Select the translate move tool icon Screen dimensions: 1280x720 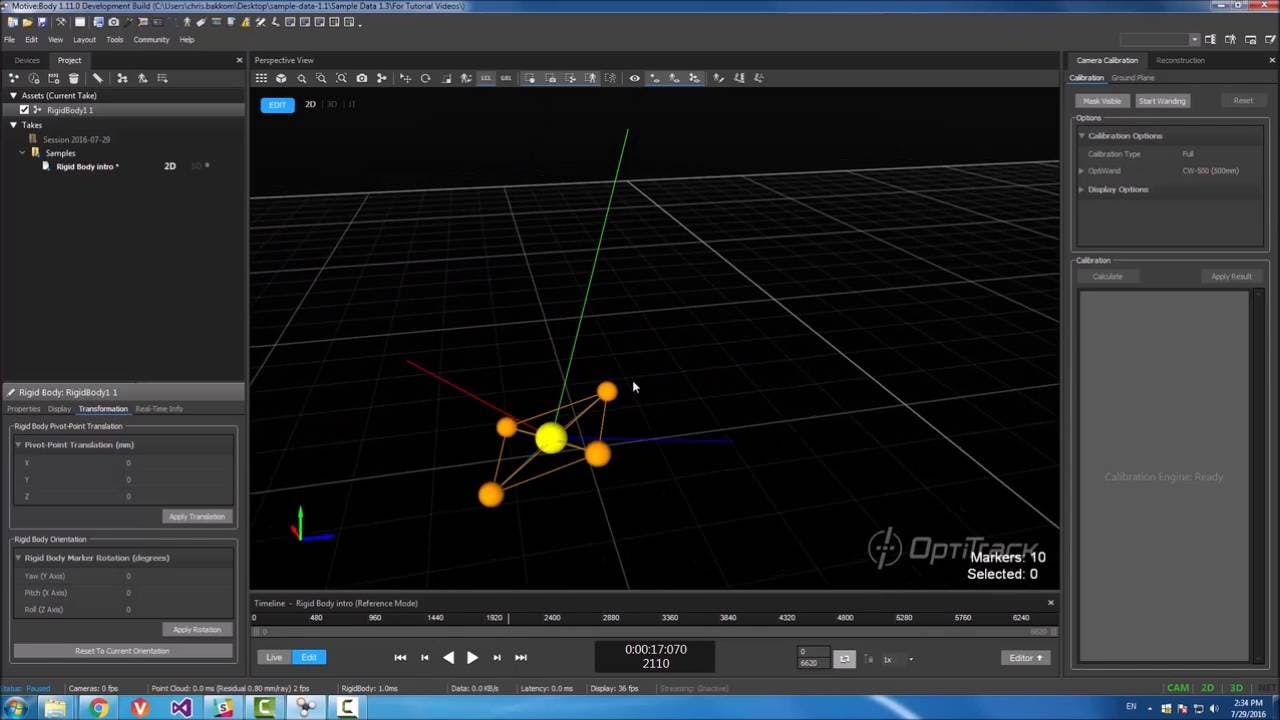(405, 78)
